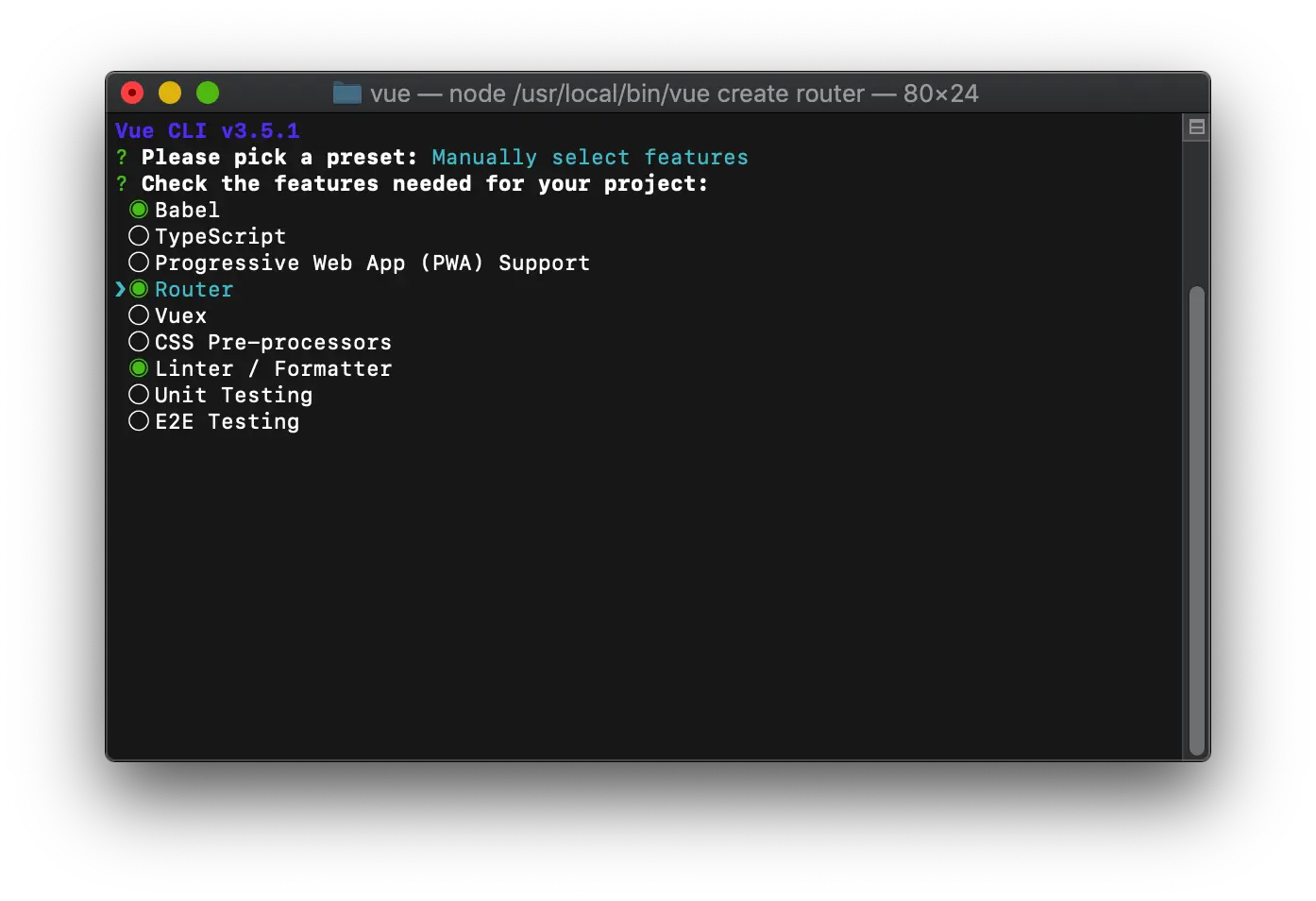The image size is (1316, 901).
Task: Toggle the Router feature circle
Action: [139, 289]
